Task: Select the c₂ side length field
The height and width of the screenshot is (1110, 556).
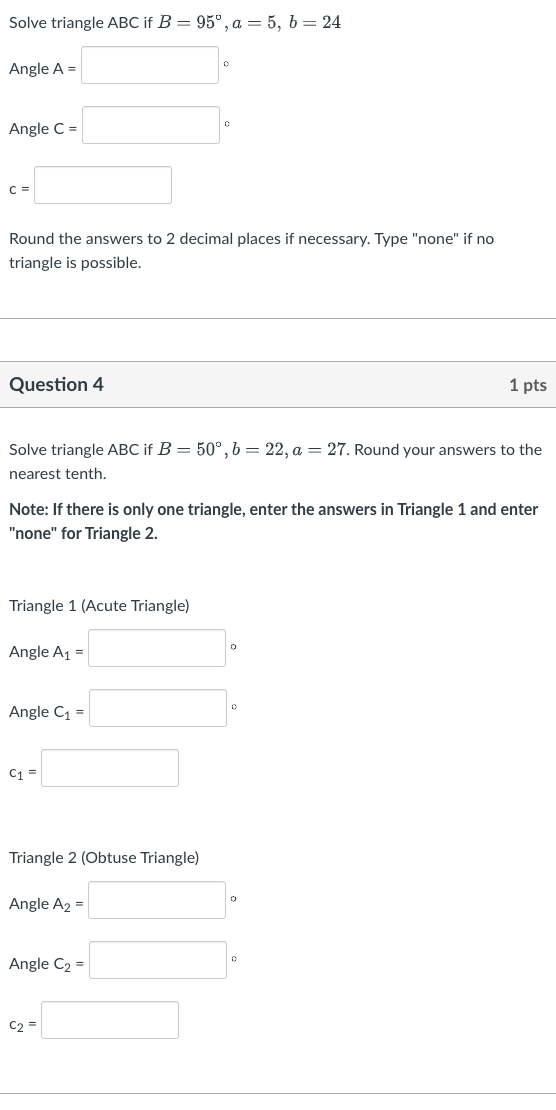Action: tap(110, 1020)
